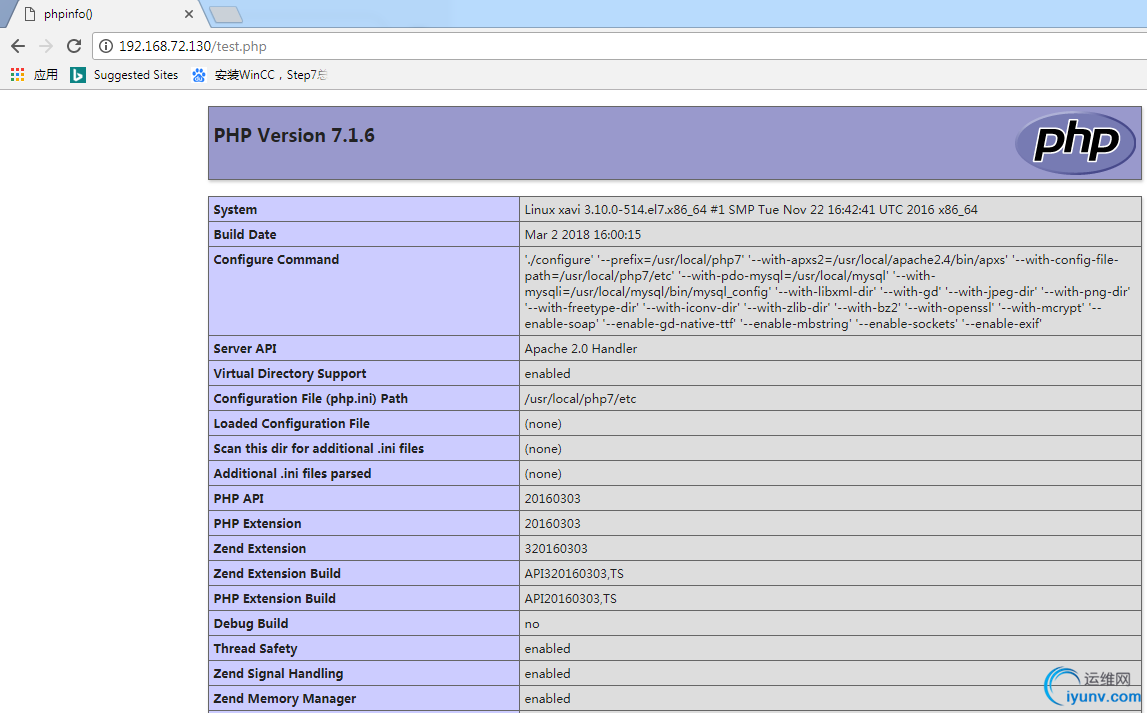
Task: Click the Apache 2.0 Handler value
Action: point(581,348)
